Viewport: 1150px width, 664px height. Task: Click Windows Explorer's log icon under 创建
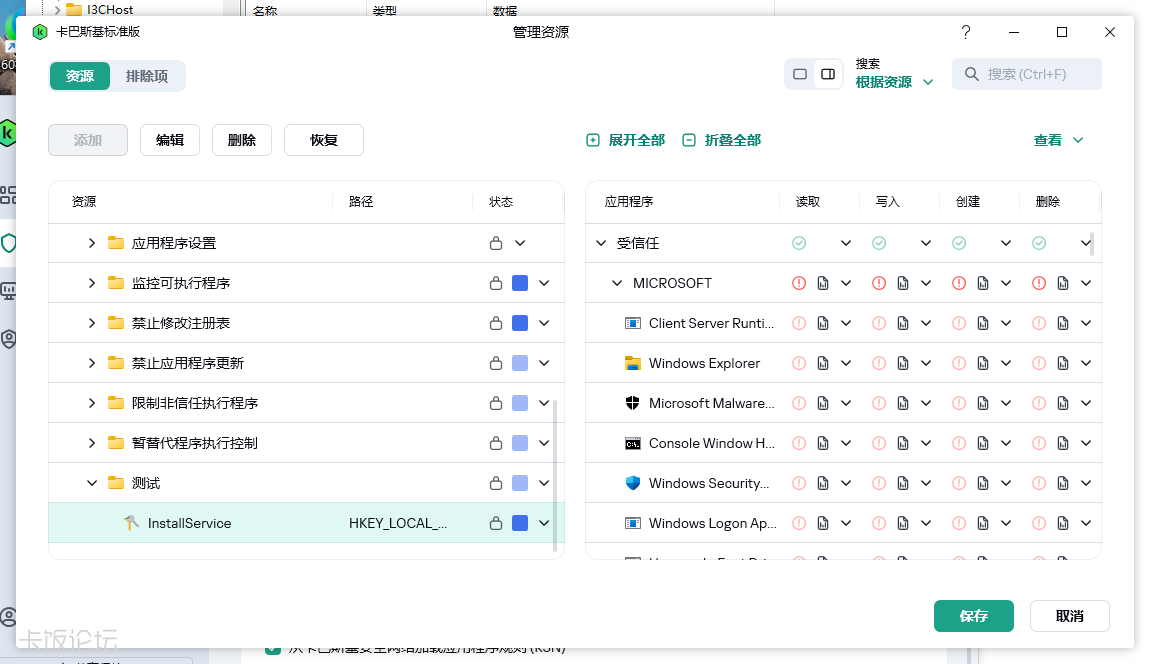(x=983, y=363)
